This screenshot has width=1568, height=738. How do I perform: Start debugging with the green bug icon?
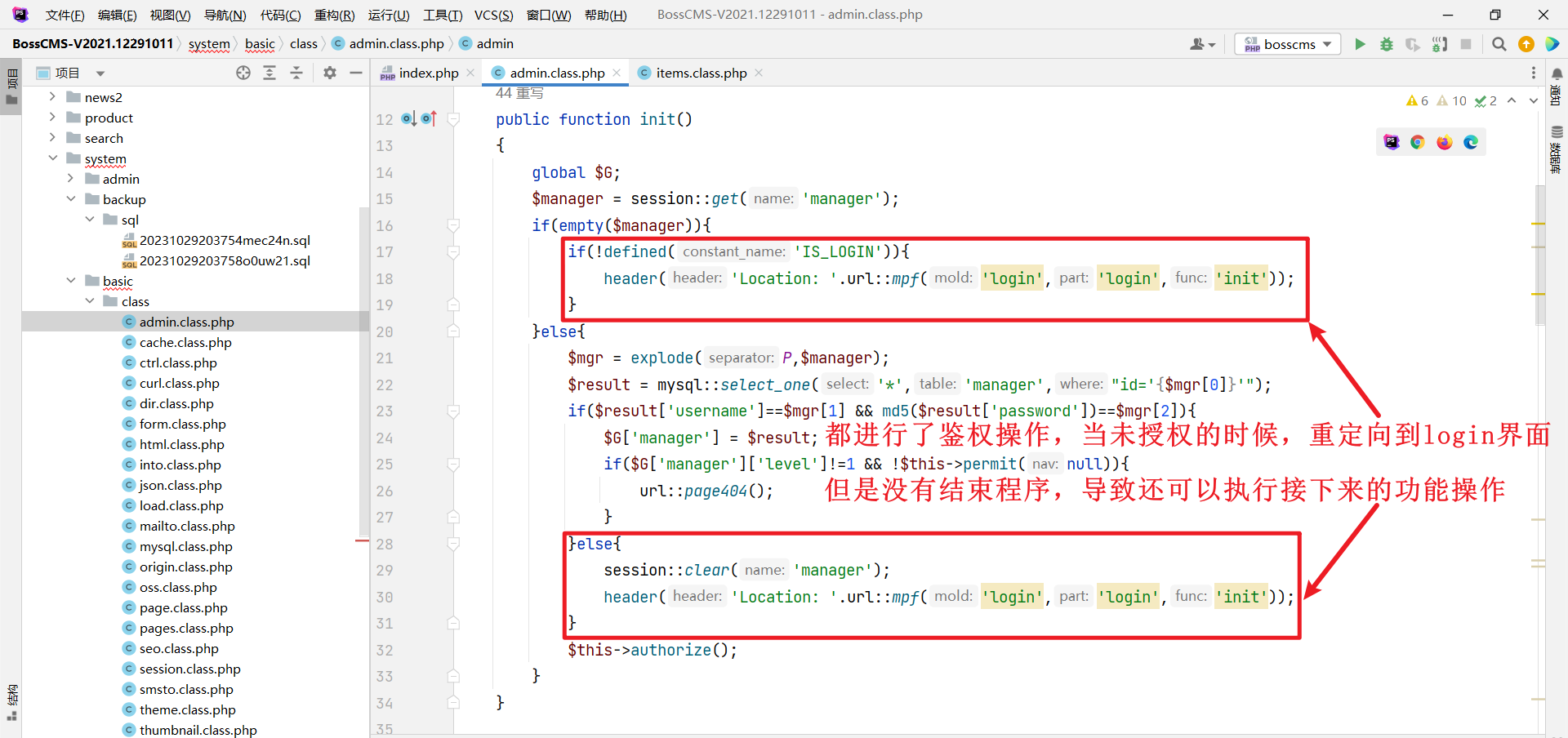[x=1387, y=44]
